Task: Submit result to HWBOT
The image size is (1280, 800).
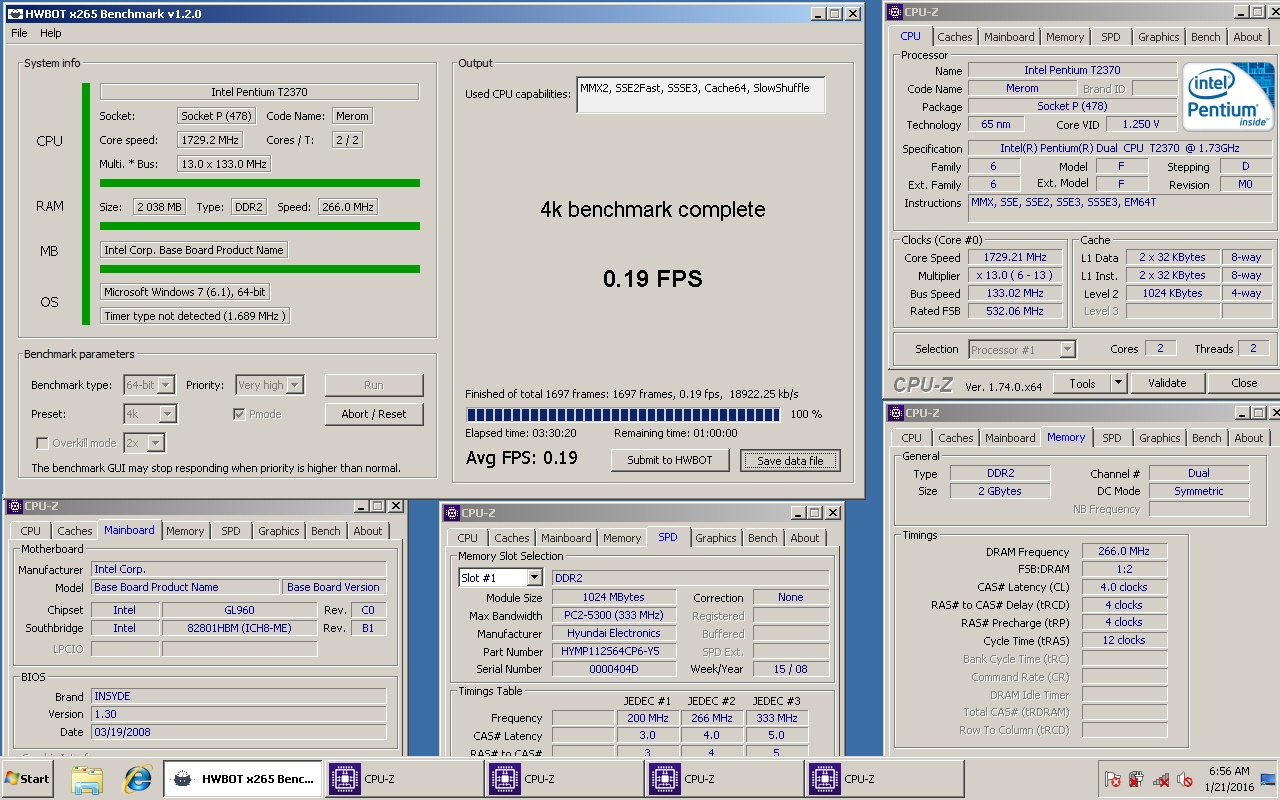Action: tap(670, 460)
